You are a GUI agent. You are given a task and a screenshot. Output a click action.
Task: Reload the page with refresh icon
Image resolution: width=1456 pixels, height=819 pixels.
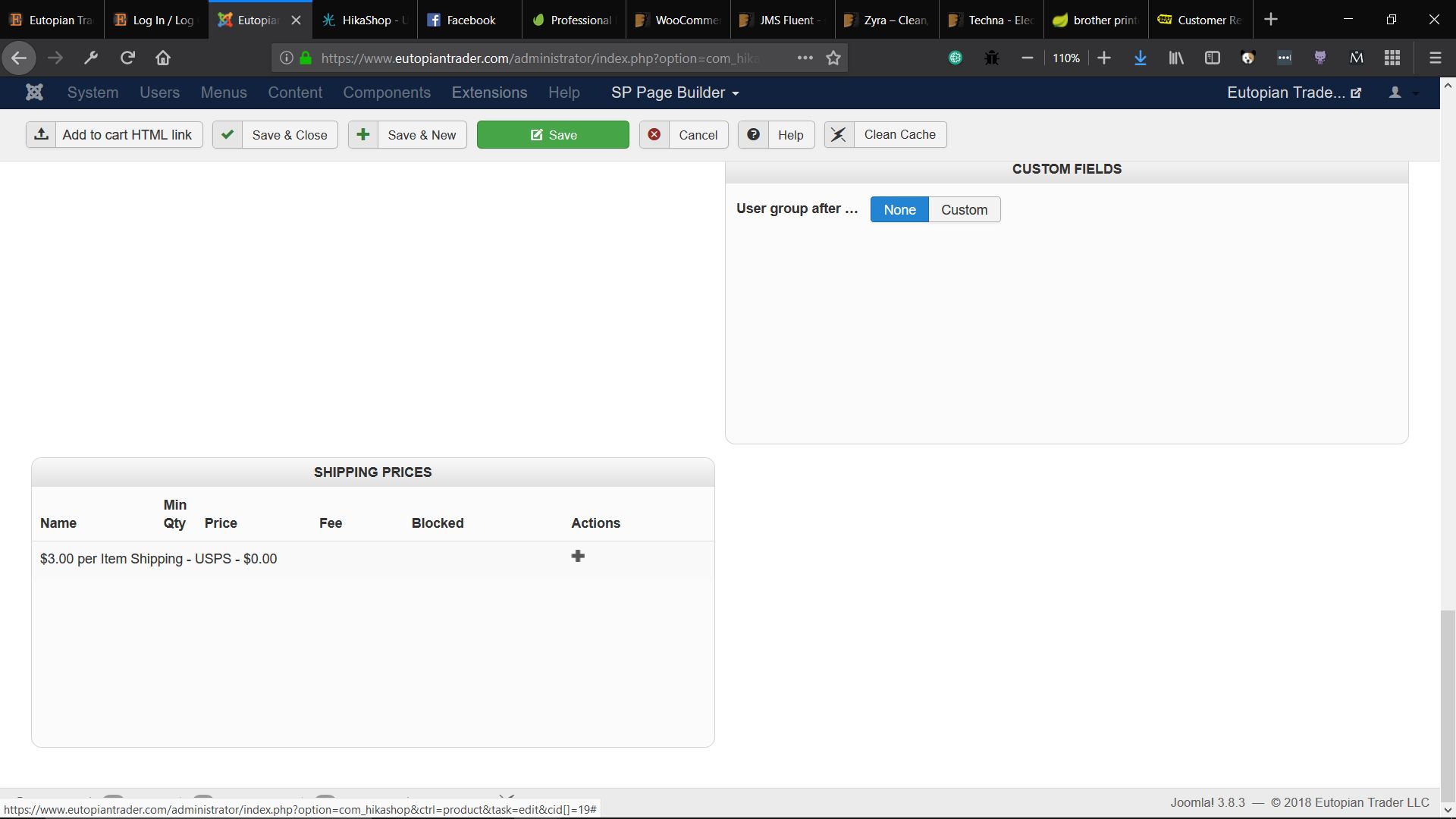click(127, 58)
